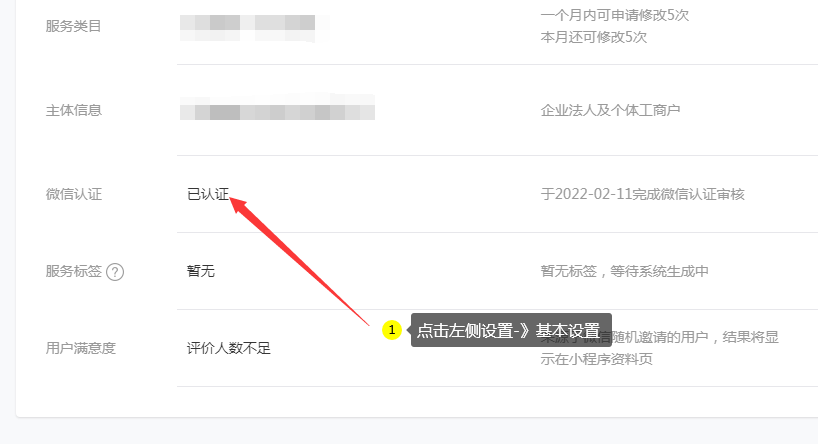Click the 点击左侧设置-》基本设置 tooltip
The width and height of the screenshot is (818, 444).
[511, 330]
